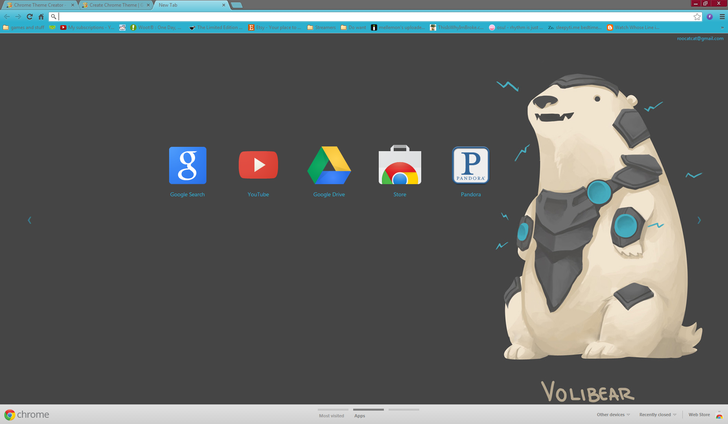Open the Streamers bookmark folder

[321, 27]
